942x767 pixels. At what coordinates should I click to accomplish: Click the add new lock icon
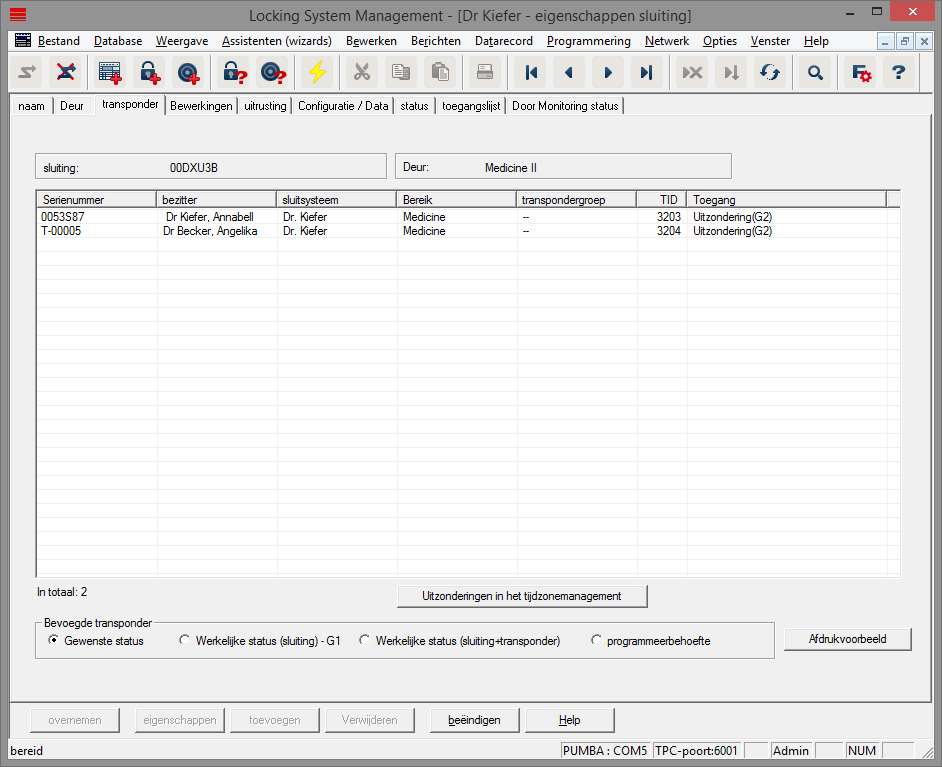[x=148, y=72]
